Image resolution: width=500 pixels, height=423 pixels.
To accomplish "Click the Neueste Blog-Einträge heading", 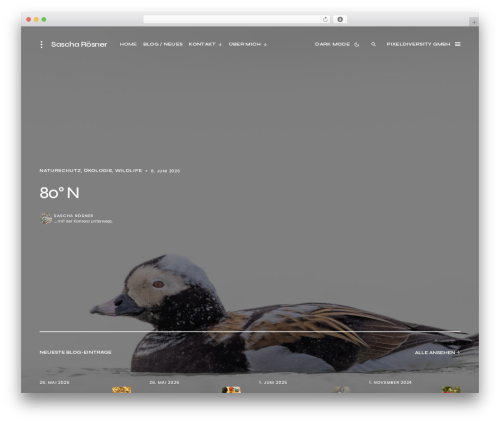I will point(75,352).
